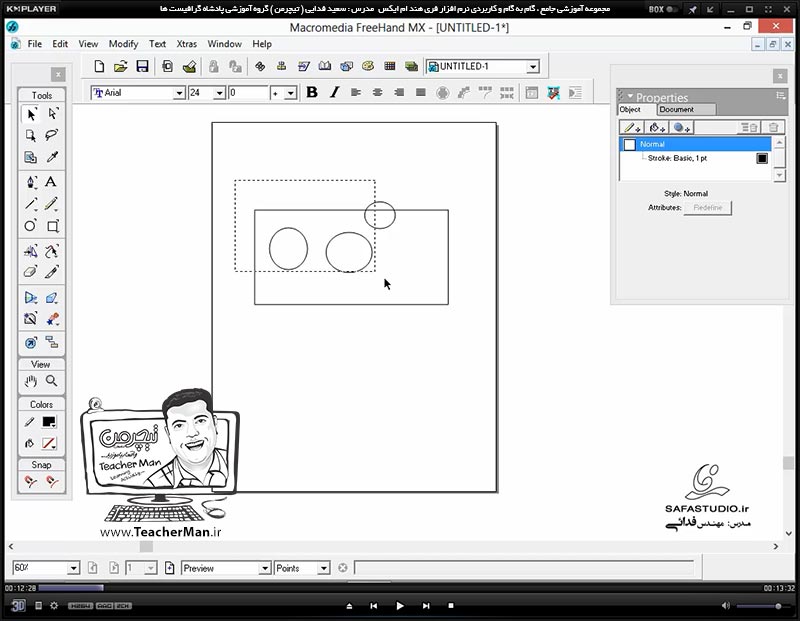The width and height of the screenshot is (800, 621).
Task: Select the Line tool
Action: (x=31, y=204)
